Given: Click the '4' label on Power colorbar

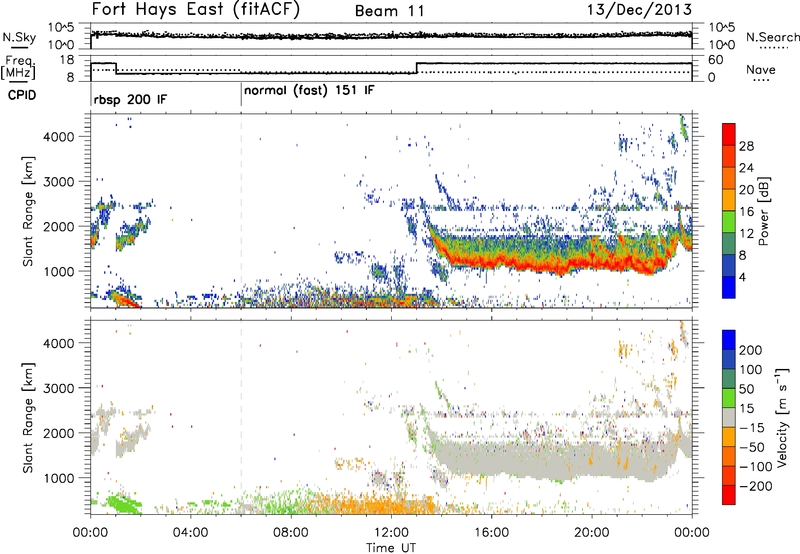Looking at the screenshot, I should click(742, 277).
